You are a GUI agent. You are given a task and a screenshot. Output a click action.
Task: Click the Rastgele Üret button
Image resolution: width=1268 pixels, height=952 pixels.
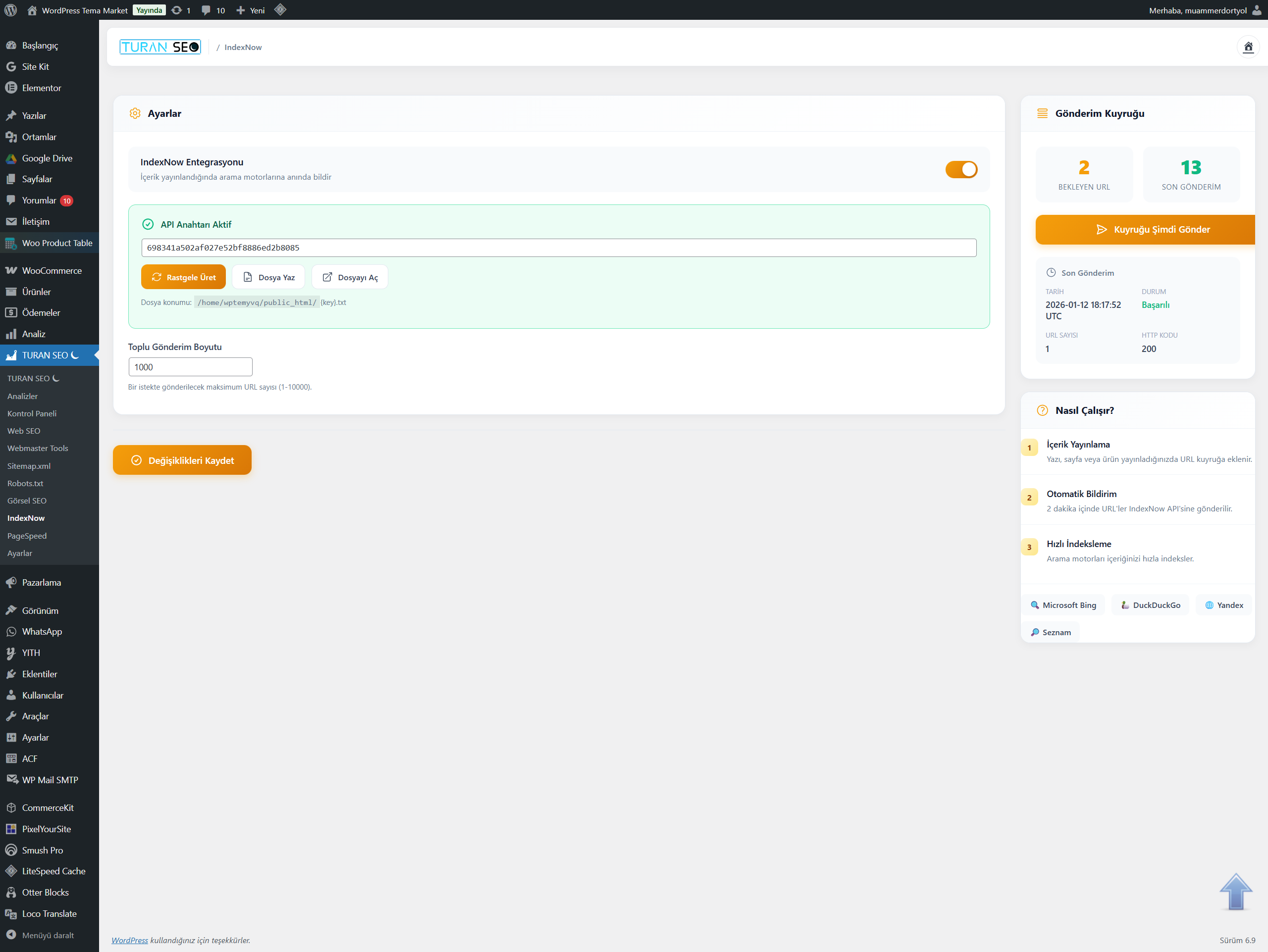coord(183,277)
